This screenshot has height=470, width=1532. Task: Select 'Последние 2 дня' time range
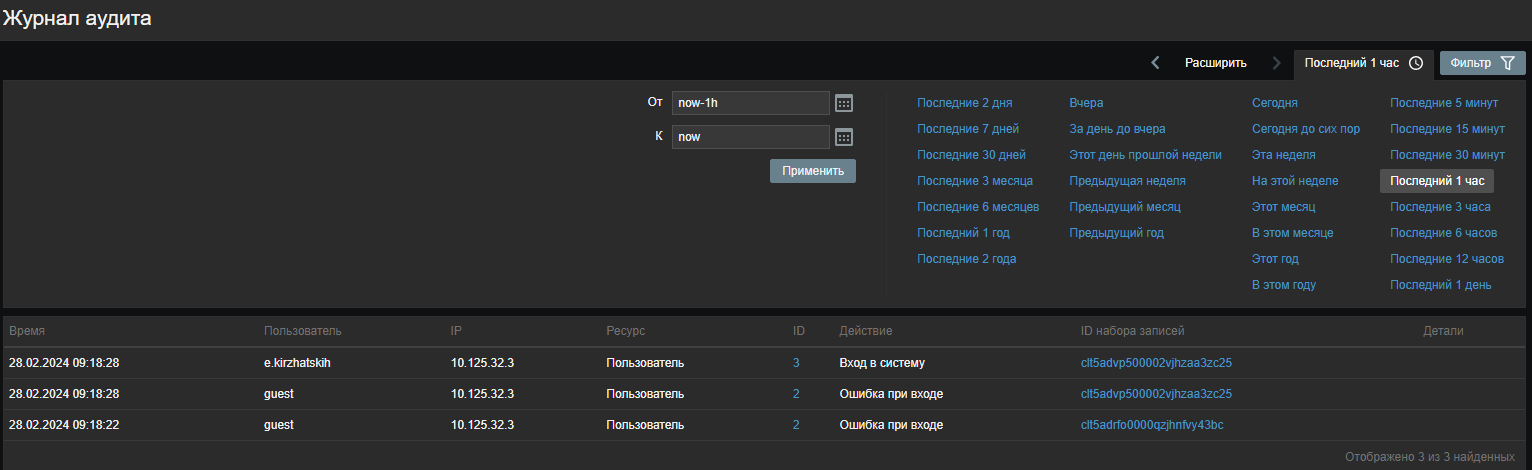[964, 103]
